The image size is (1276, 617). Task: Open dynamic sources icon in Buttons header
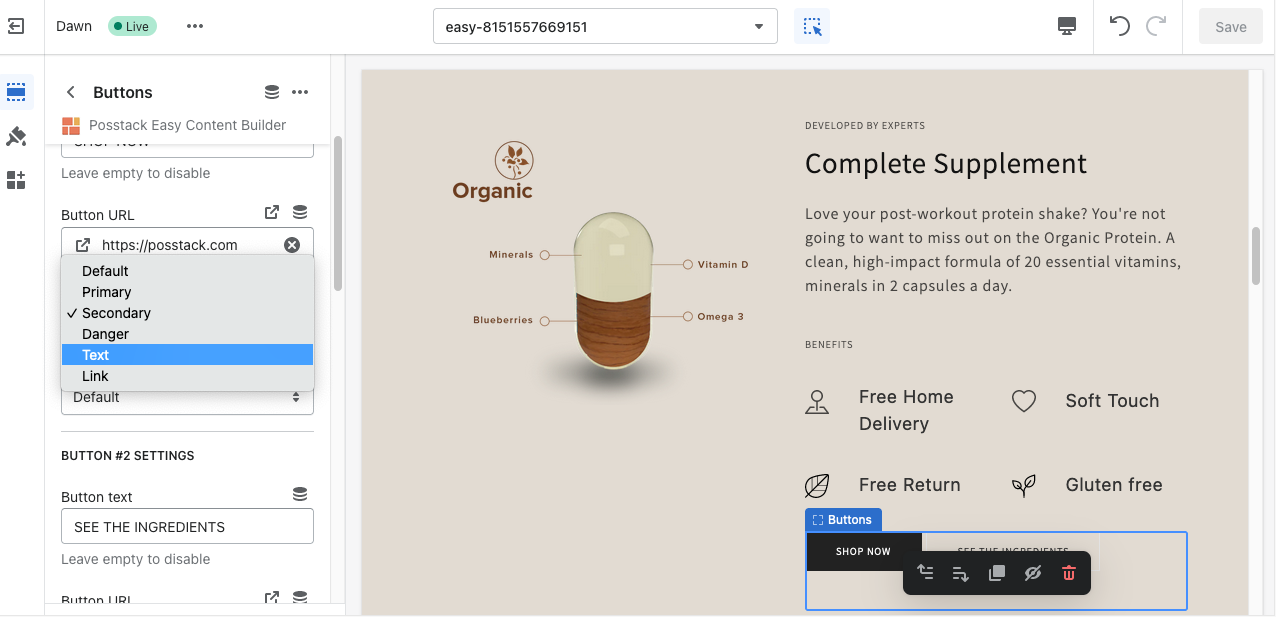272,92
